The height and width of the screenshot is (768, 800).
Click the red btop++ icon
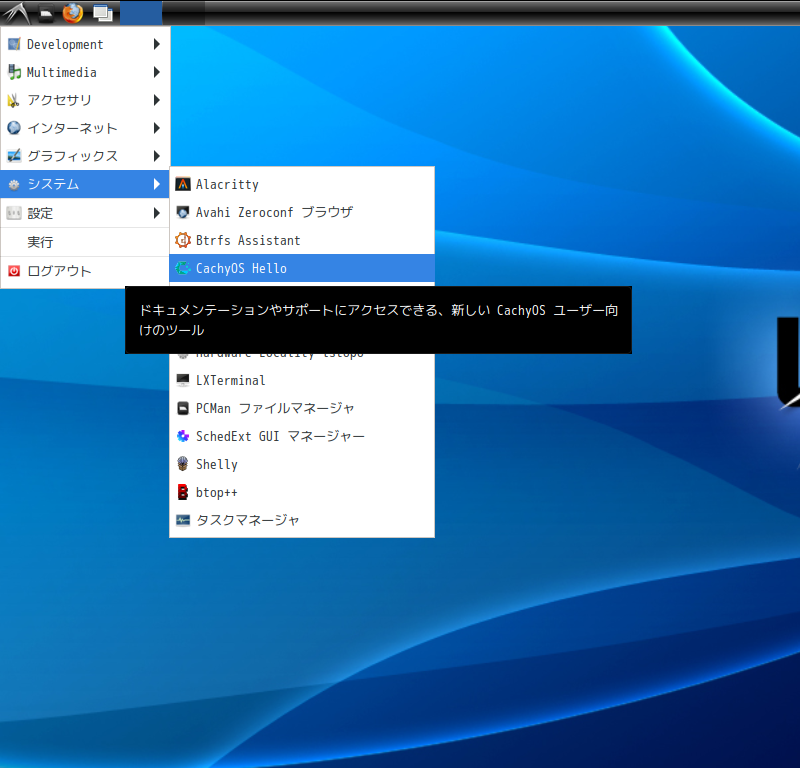tap(183, 492)
